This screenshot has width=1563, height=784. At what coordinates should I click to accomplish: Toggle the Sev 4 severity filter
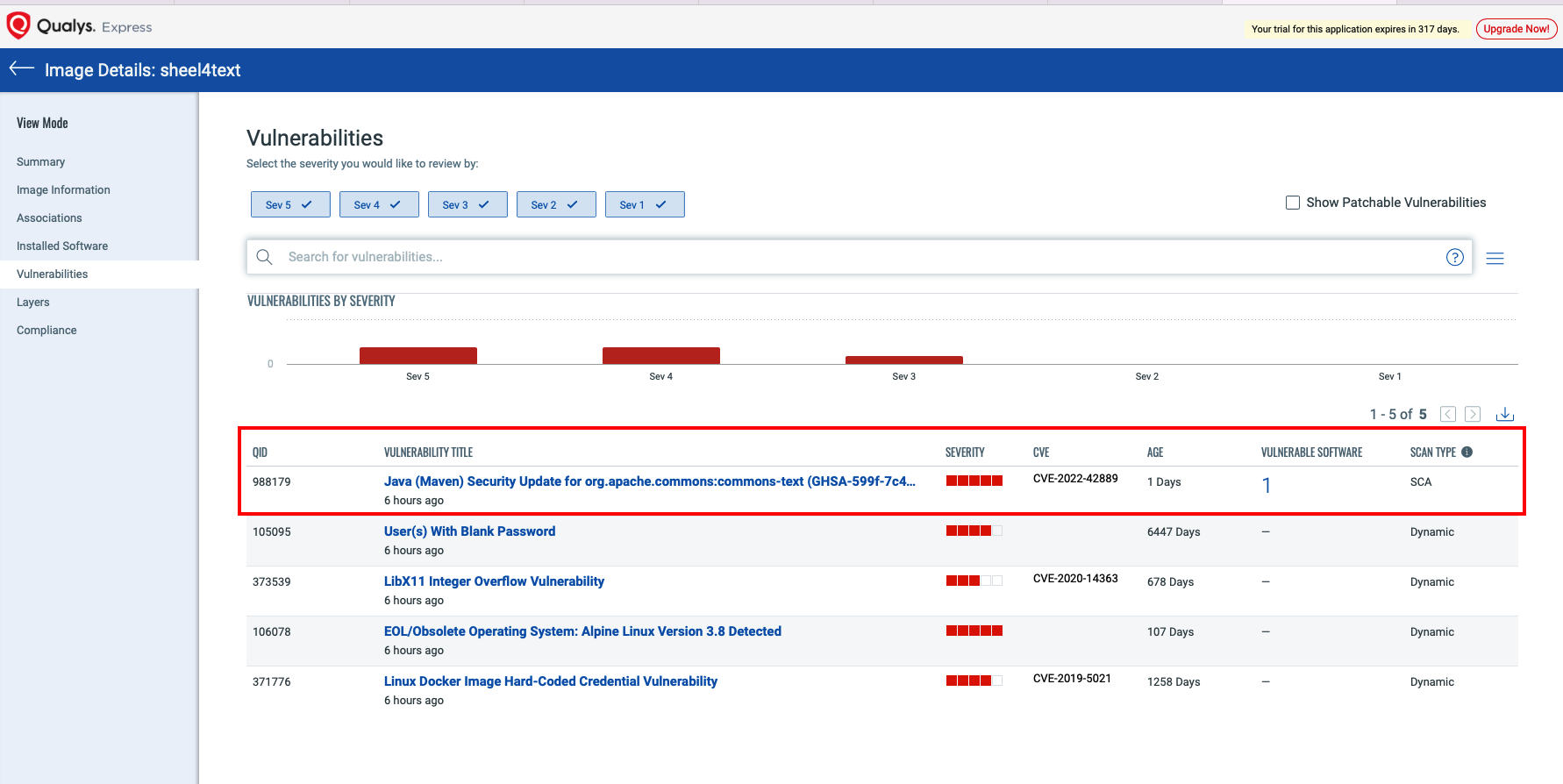pyautogui.click(x=379, y=204)
